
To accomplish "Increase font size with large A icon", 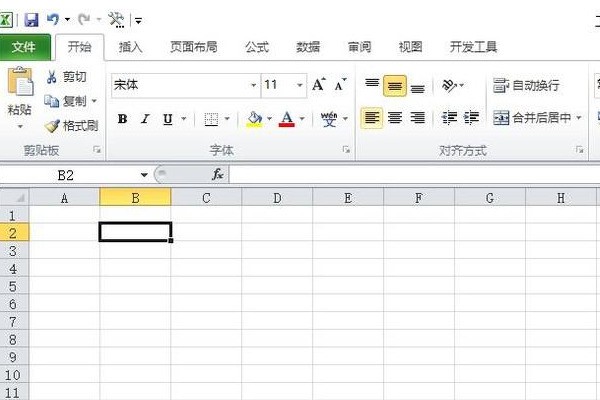I will point(318,85).
